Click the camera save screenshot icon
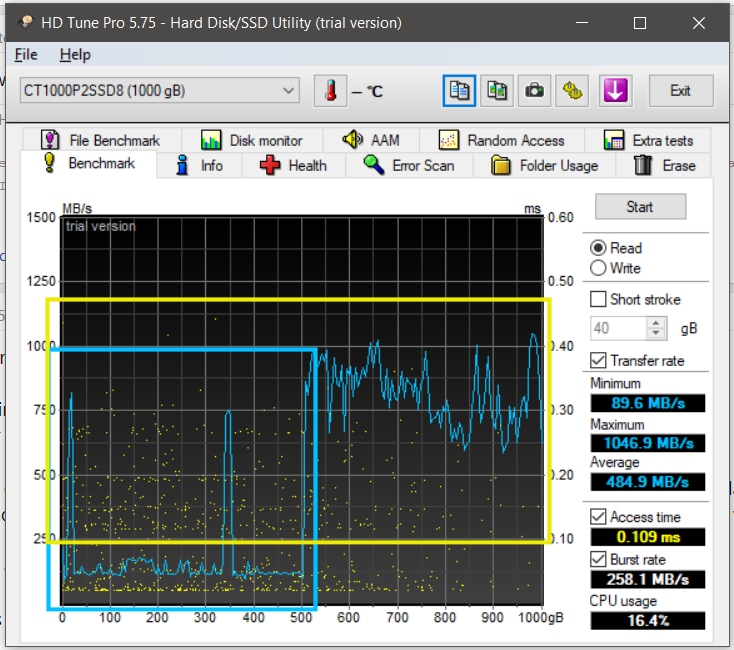734x650 pixels. point(534,91)
